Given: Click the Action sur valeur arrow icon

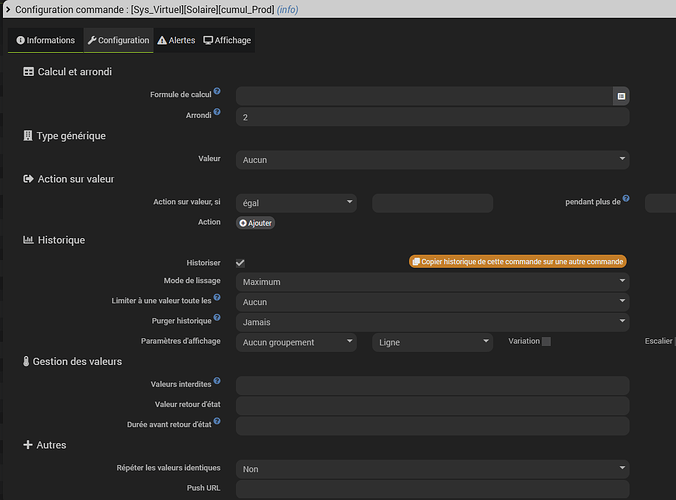Looking at the screenshot, I should tap(28, 179).
